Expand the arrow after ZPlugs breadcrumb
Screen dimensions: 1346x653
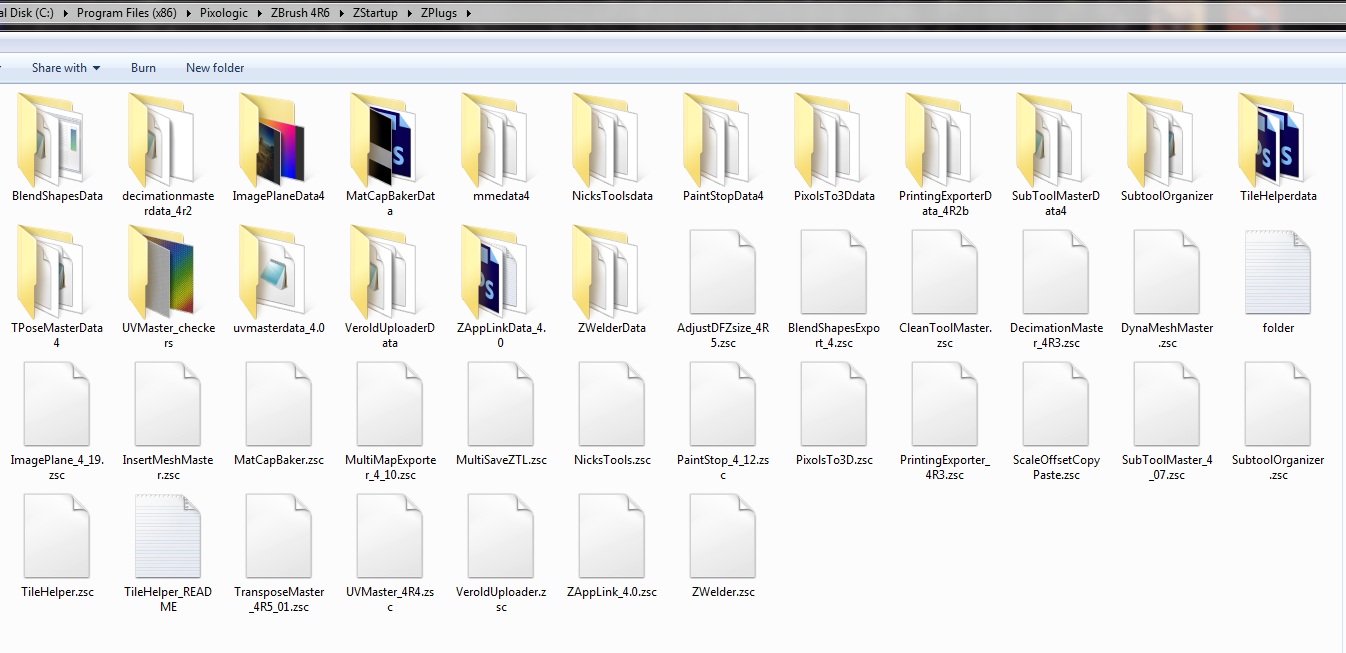(x=467, y=13)
